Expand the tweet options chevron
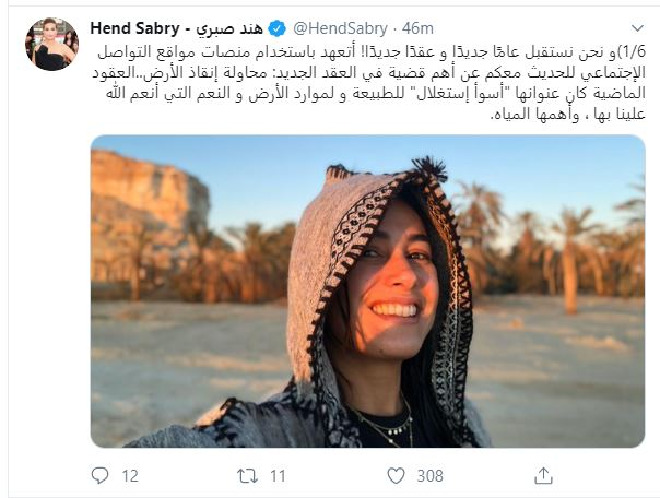The width and height of the screenshot is (660, 498). 638,28
